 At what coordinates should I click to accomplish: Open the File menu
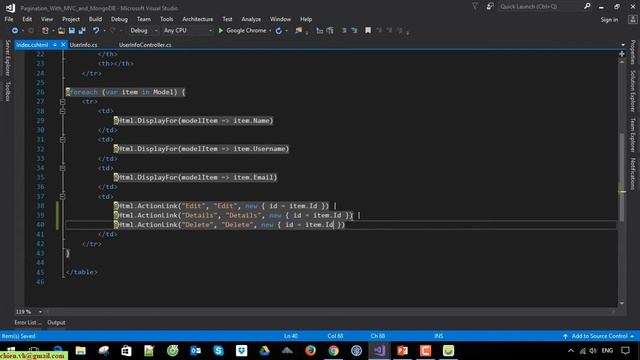point(9,19)
